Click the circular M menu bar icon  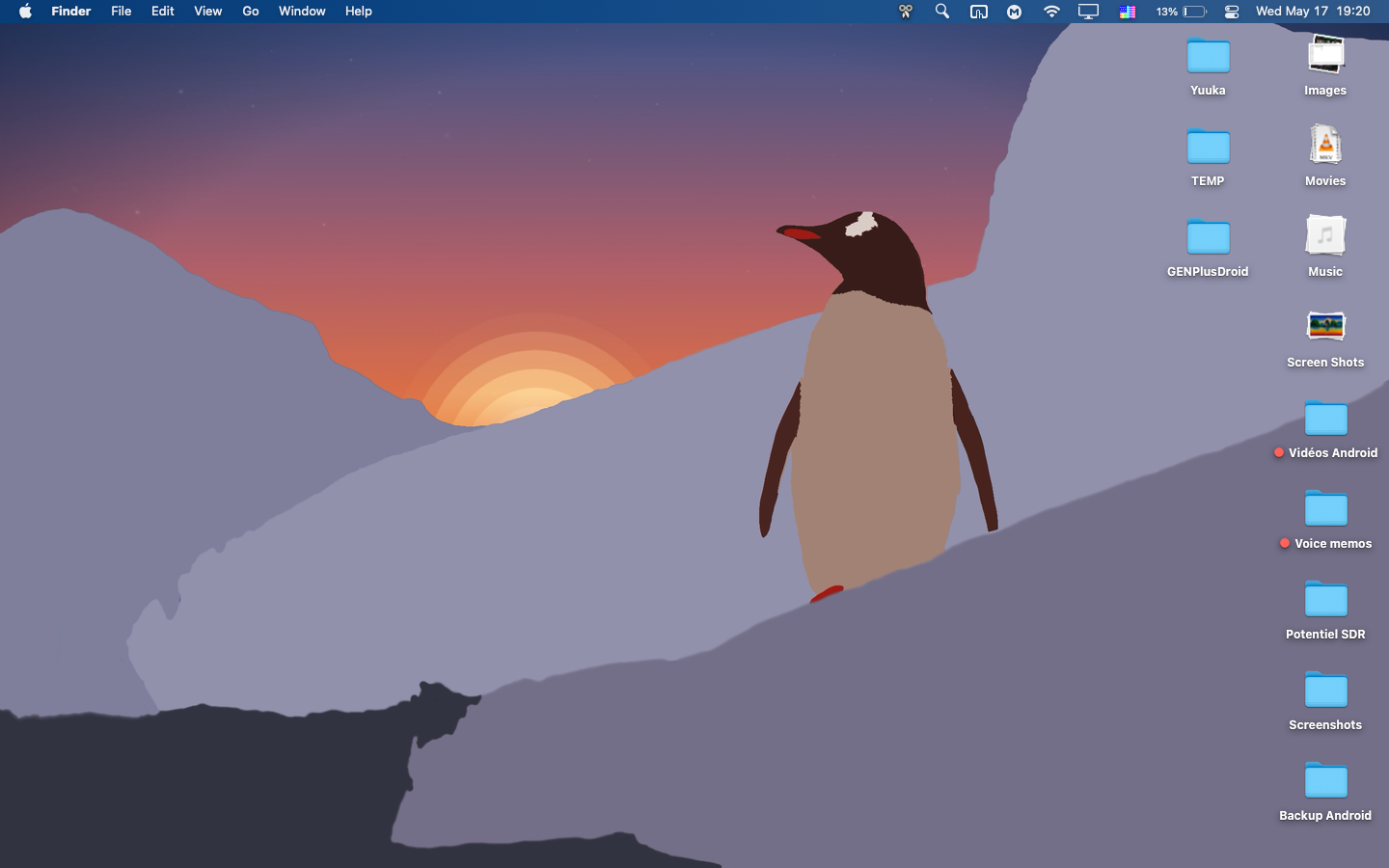coord(1014,12)
